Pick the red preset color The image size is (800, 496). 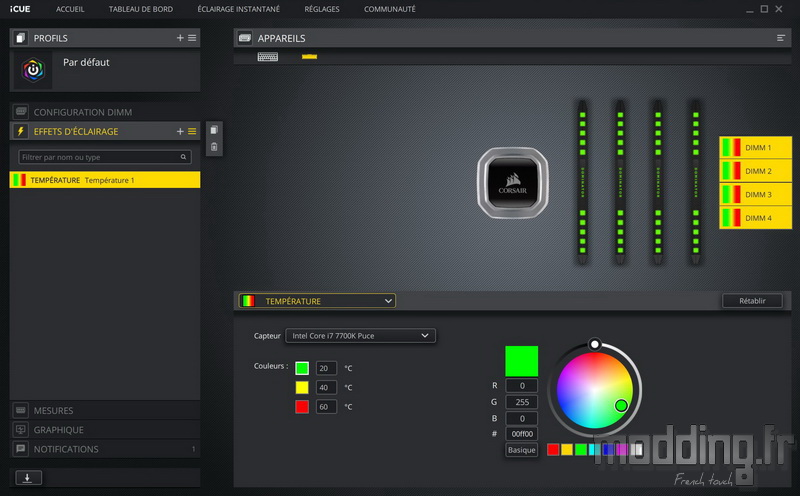(553, 450)
